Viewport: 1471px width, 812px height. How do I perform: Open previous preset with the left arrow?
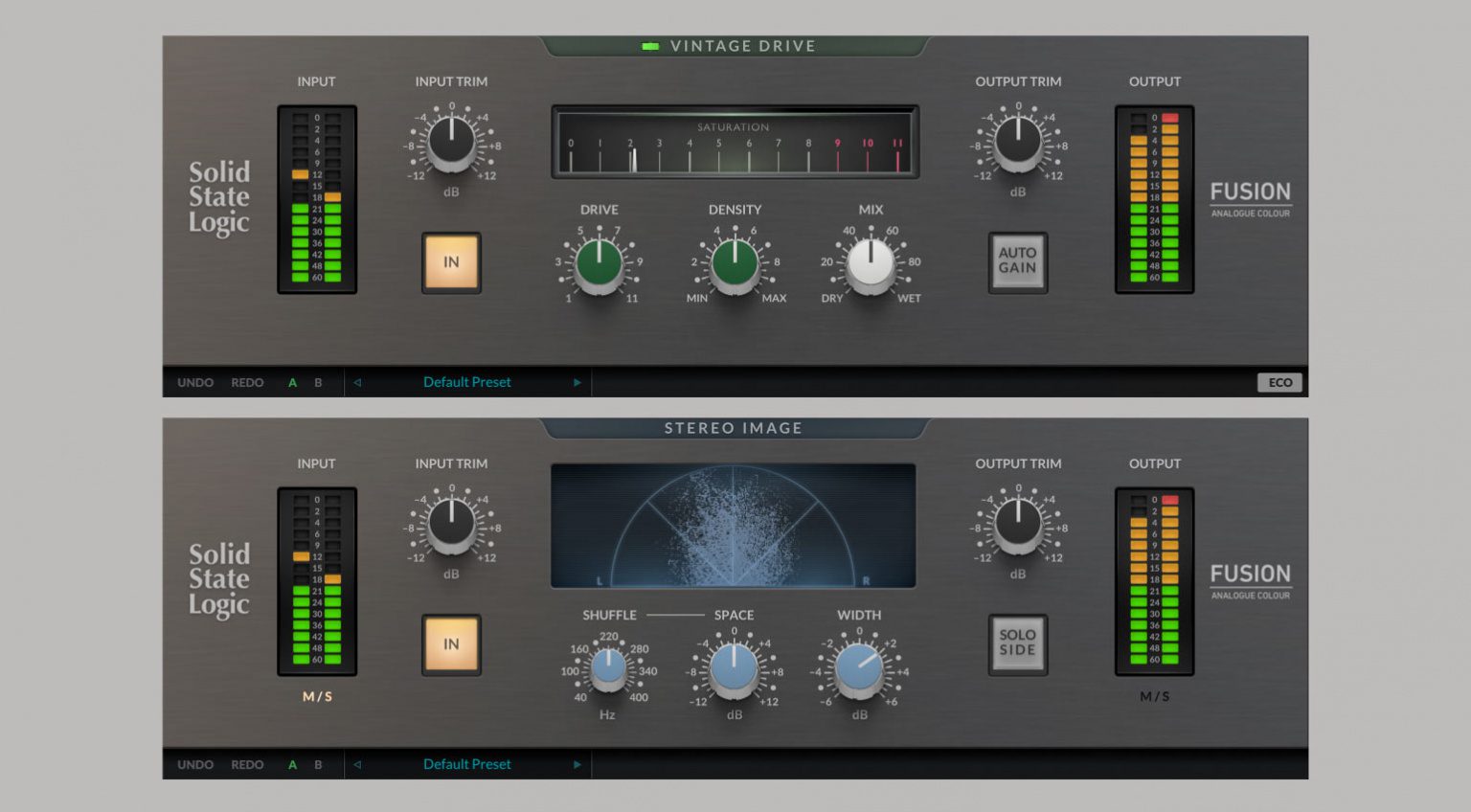[356, 382]
